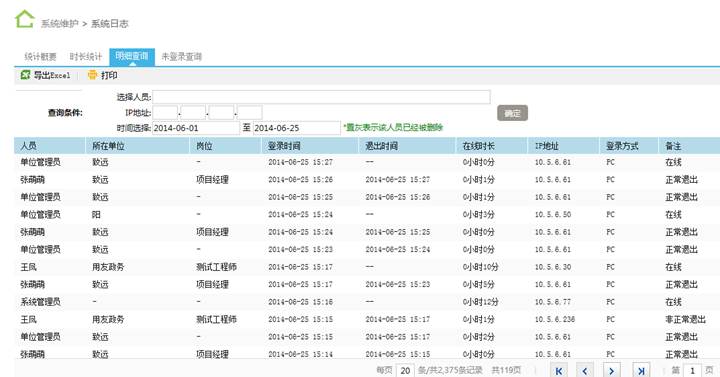This screenshot has width=720, height=377.
Task: Click duration cell 0小时3分
Action: pyautogui.click(x=478, y=215)
